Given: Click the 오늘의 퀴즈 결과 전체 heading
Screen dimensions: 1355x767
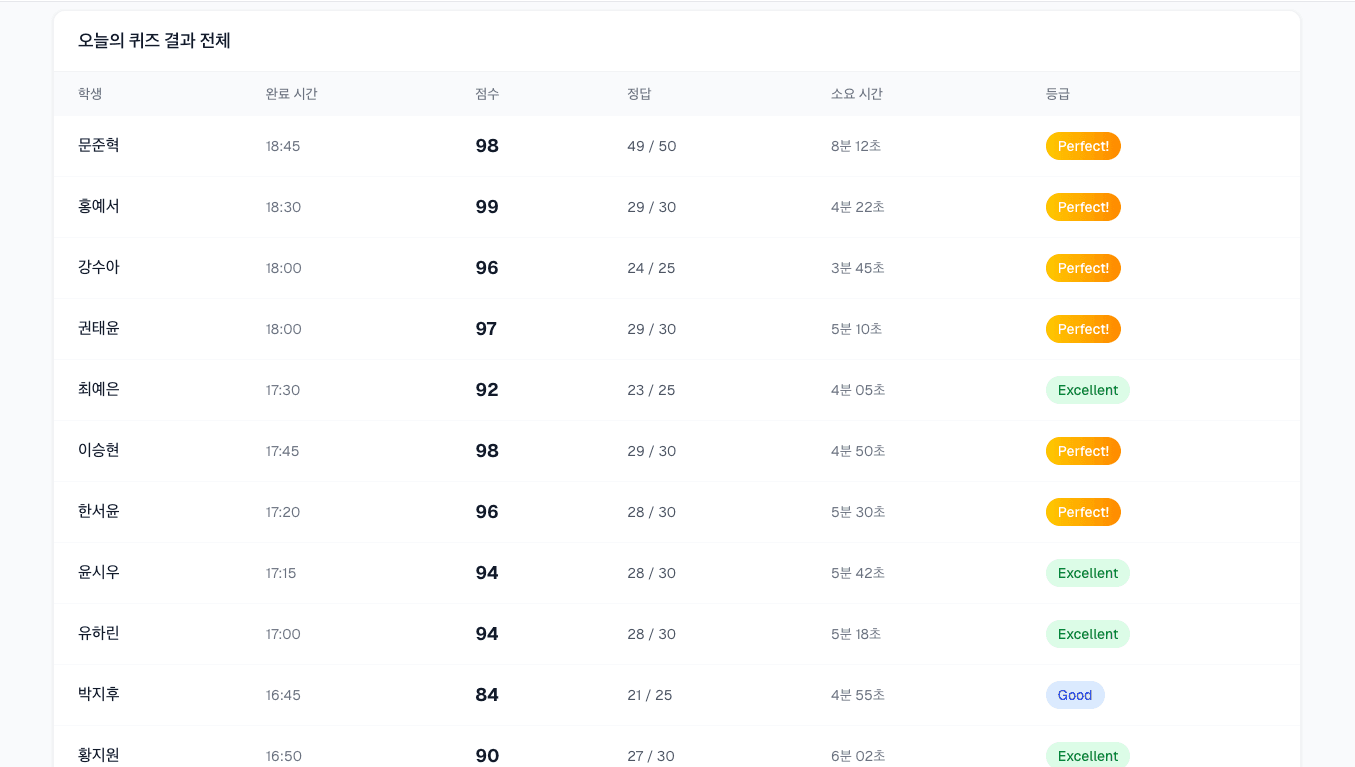Looking at the screenshot, I should click(x=154, y=41).
